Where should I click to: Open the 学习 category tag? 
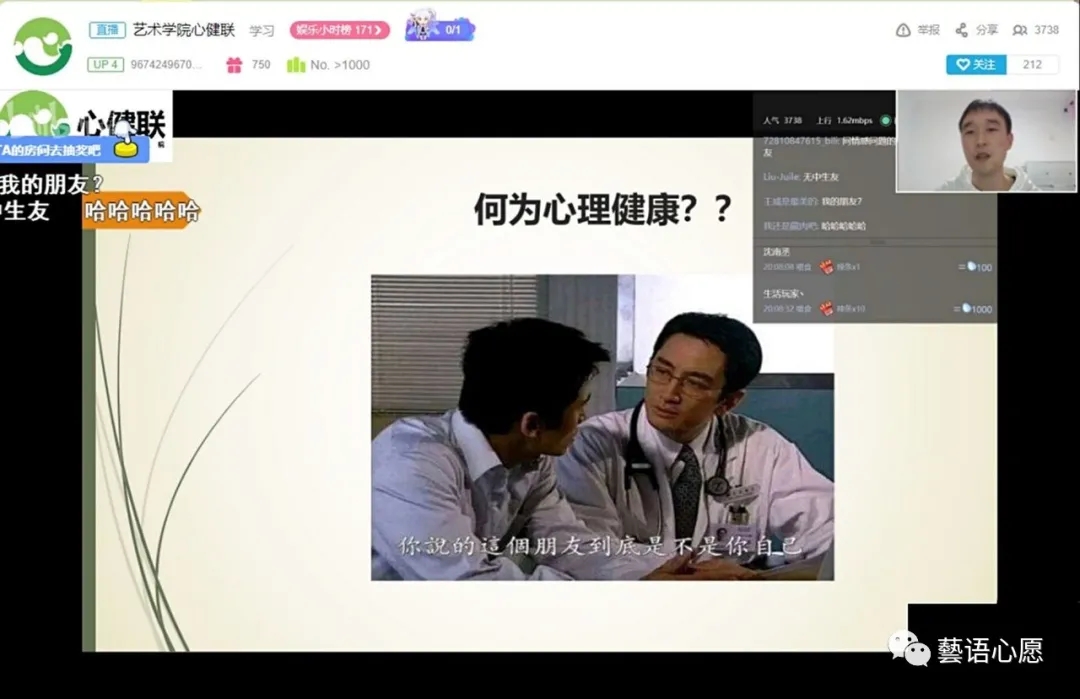262,31
